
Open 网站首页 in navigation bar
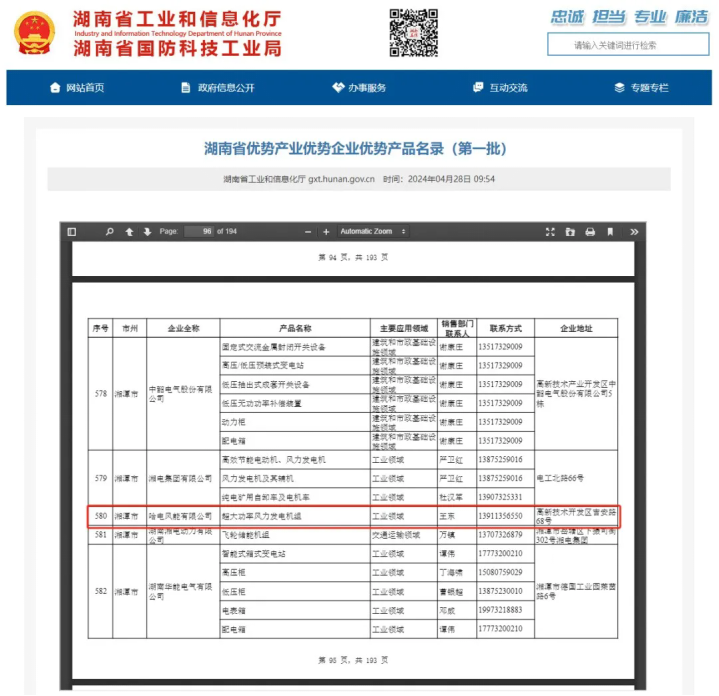pos(77,88)
